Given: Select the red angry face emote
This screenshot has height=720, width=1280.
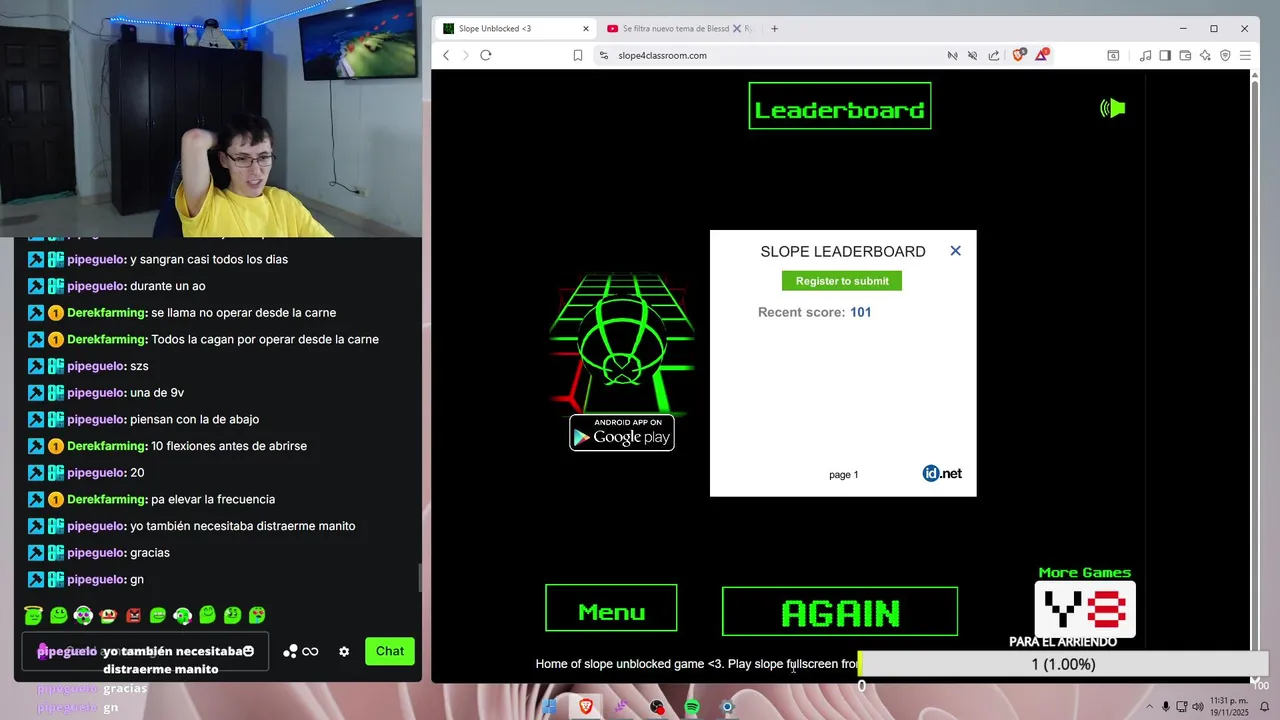Looking at the screenshot, I should click(x=133, y=615).
